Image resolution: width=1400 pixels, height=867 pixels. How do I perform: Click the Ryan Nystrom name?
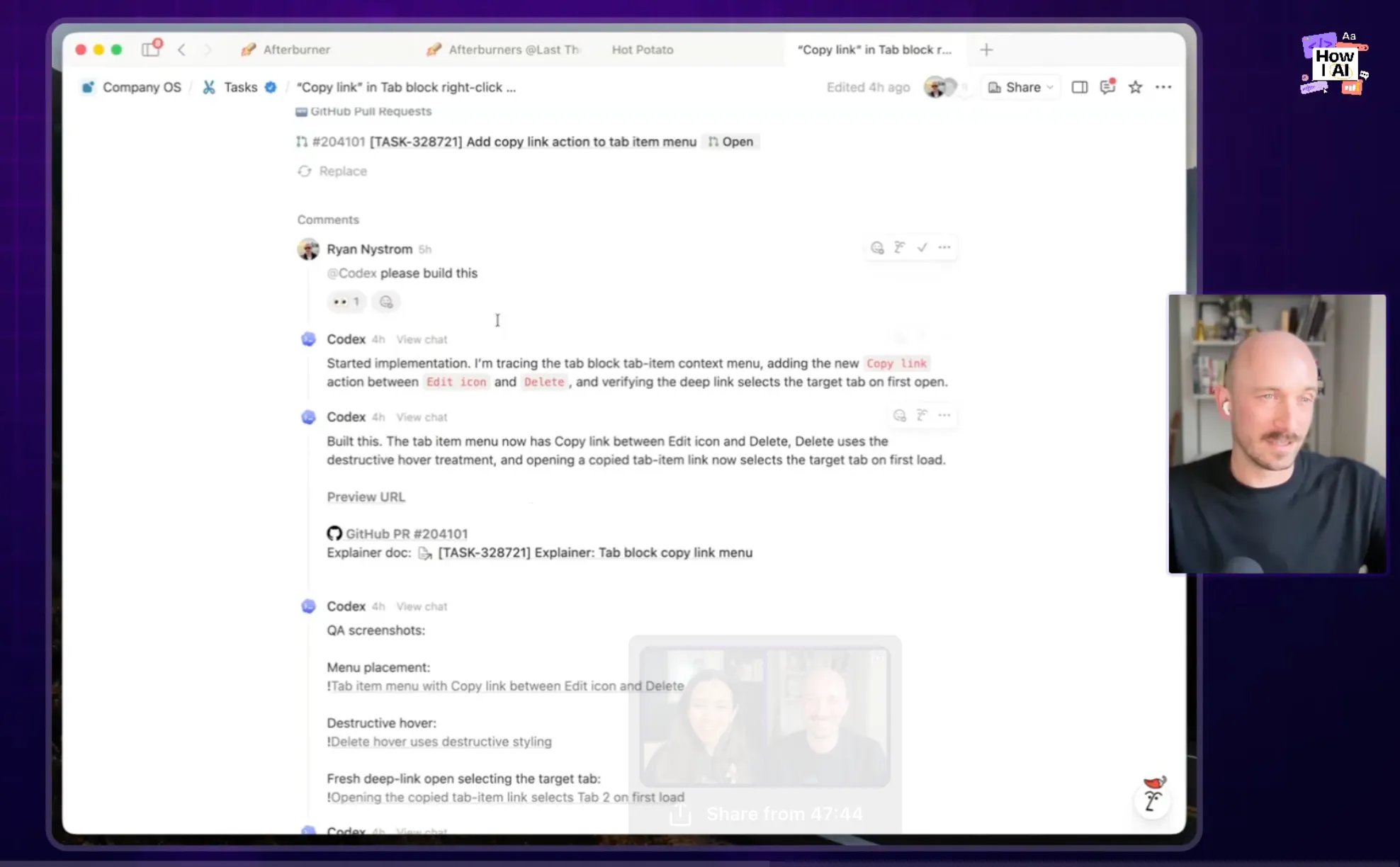[369, 249]
